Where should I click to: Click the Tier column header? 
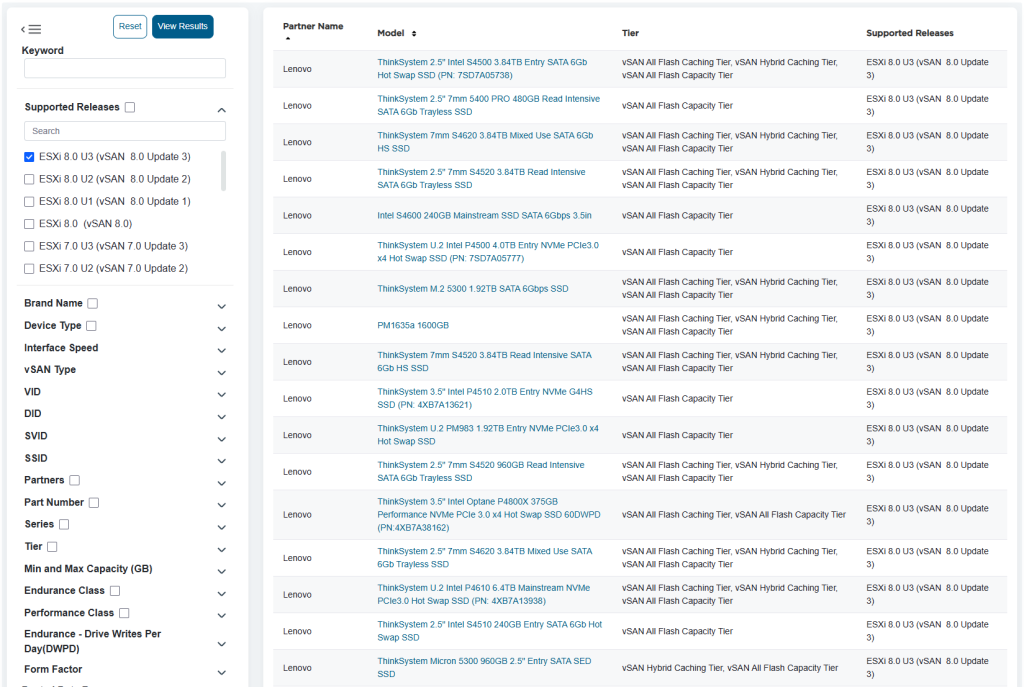[630, 33]
